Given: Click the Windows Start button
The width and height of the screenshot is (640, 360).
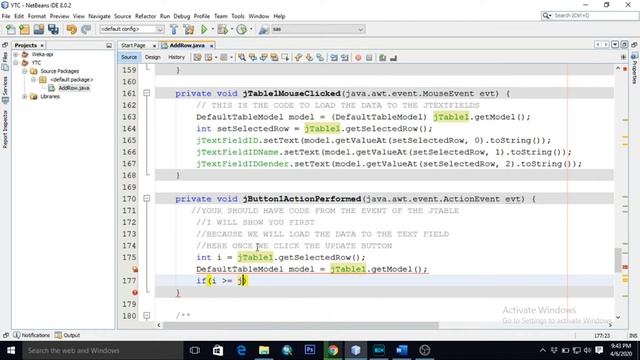Looking at the screenshot, I should 11,350.
